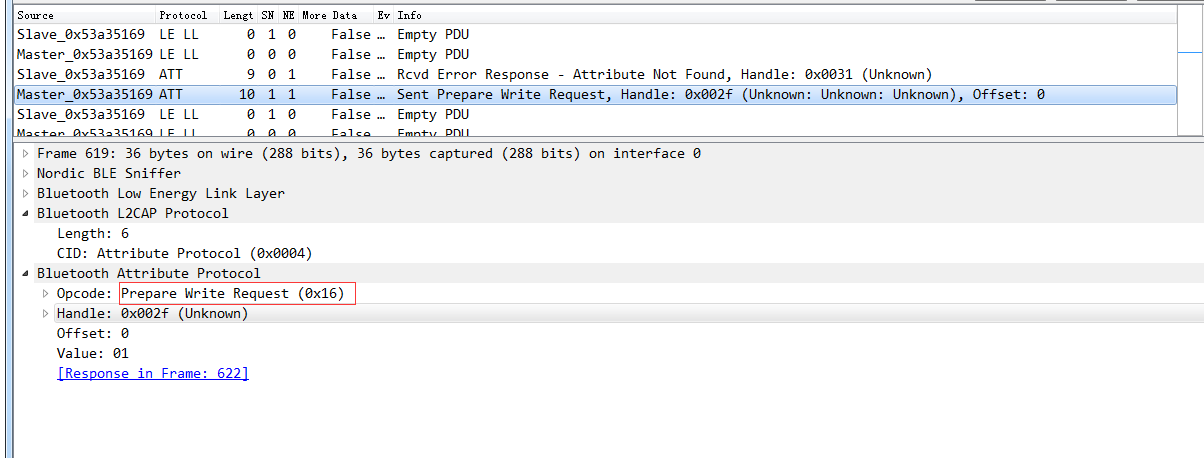The height and width of the screenshot is (458, 1204).
Task: Expand the Nordic BLE Sniffer section
Action: click(x=26, y=174)
